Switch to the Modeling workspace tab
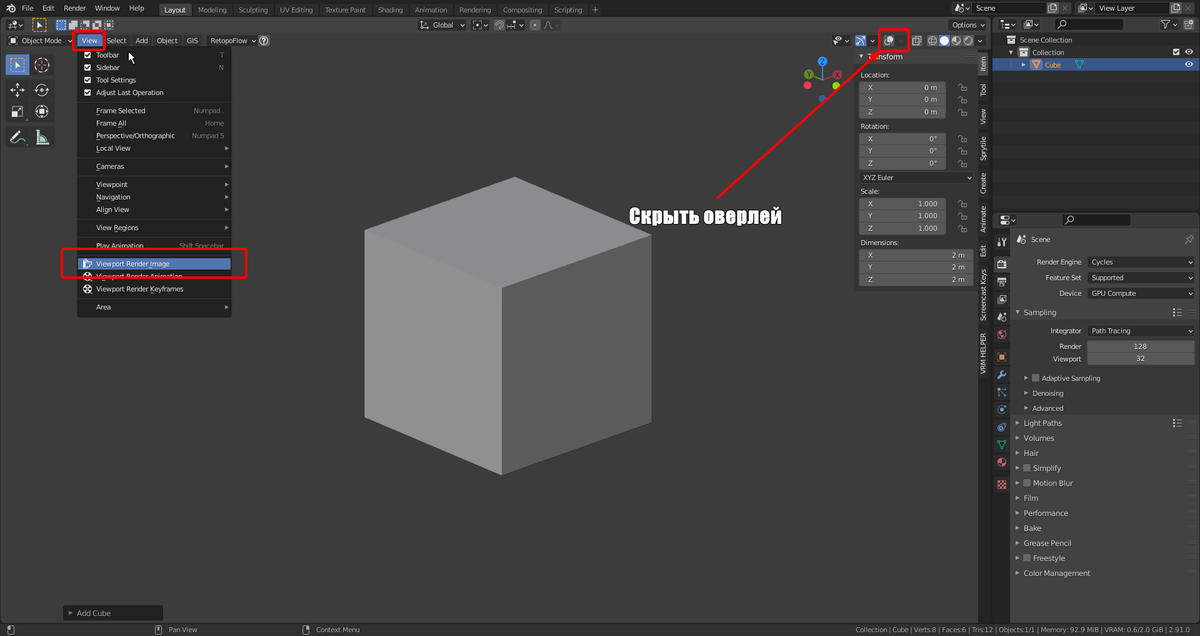The image size is (1200, 636). pos(212,10)
